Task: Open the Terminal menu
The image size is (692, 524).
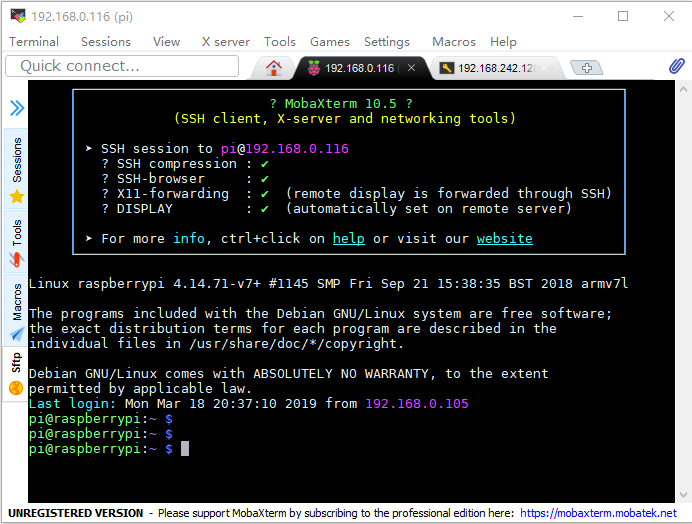Action: point(34,41)
